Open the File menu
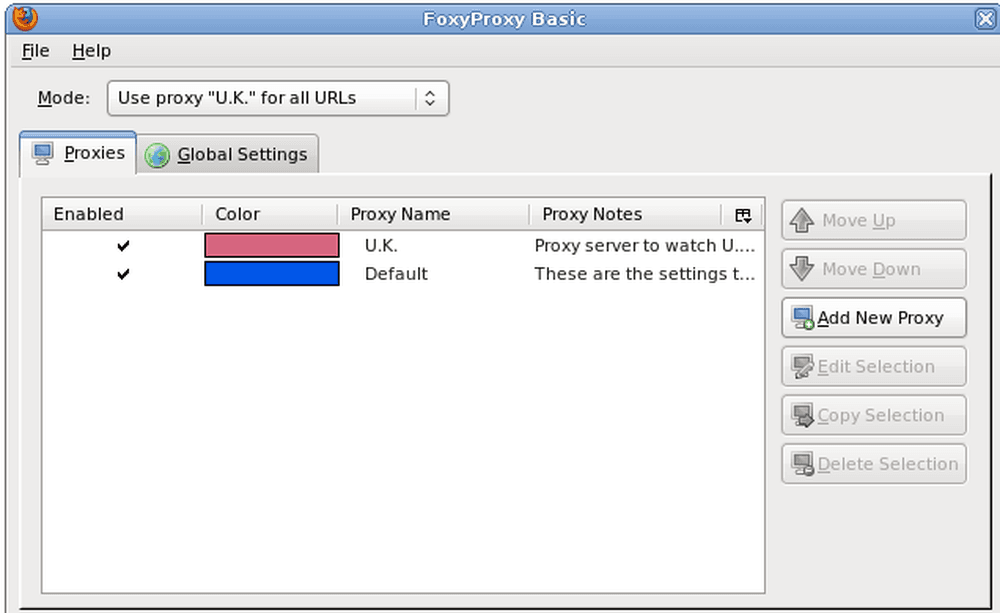Screen dimensions: 1000x613 [x=35, y=50]
